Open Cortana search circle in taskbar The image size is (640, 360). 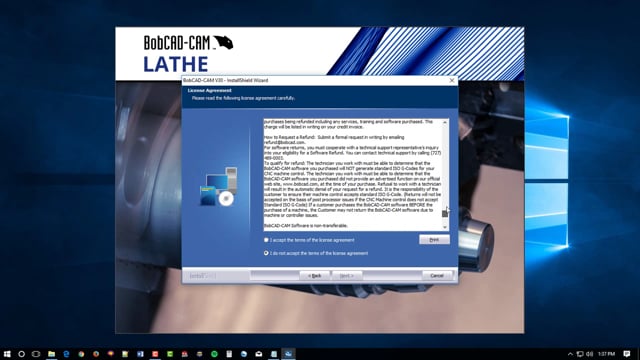(22, 354)
